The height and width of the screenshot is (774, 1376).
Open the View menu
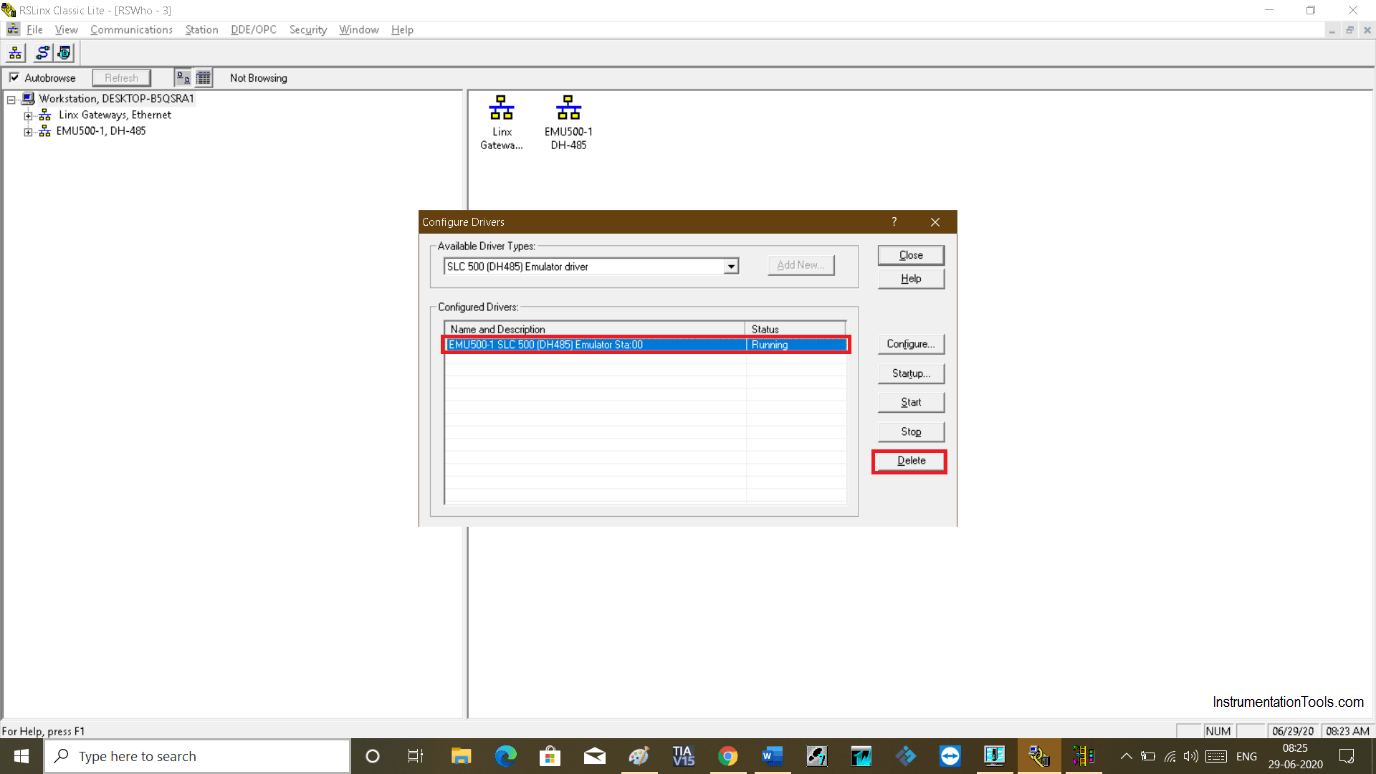66,30
